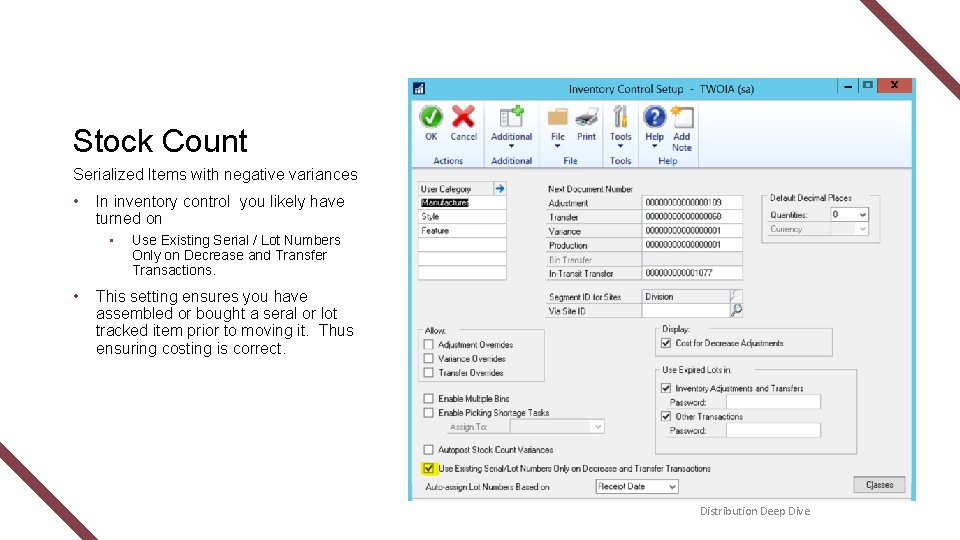
Task: Click the Classes button
Action: [879, 485]
